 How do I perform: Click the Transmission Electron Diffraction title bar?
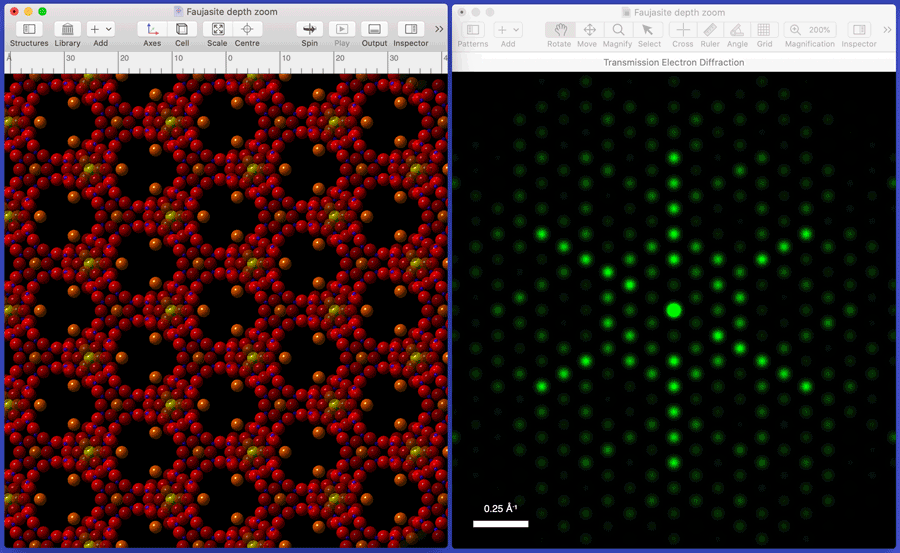[x=673, y=62]
